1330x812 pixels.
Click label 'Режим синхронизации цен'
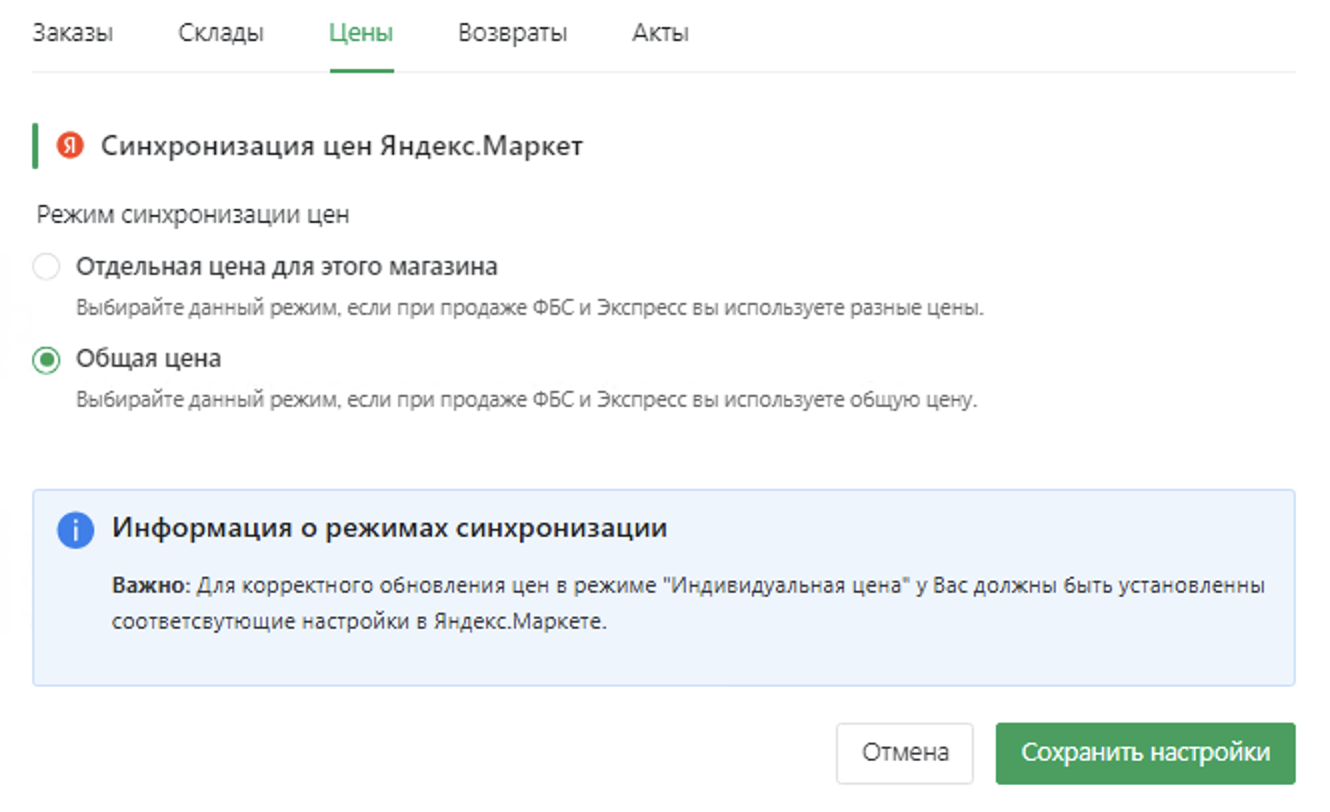(x=193, y=214)
